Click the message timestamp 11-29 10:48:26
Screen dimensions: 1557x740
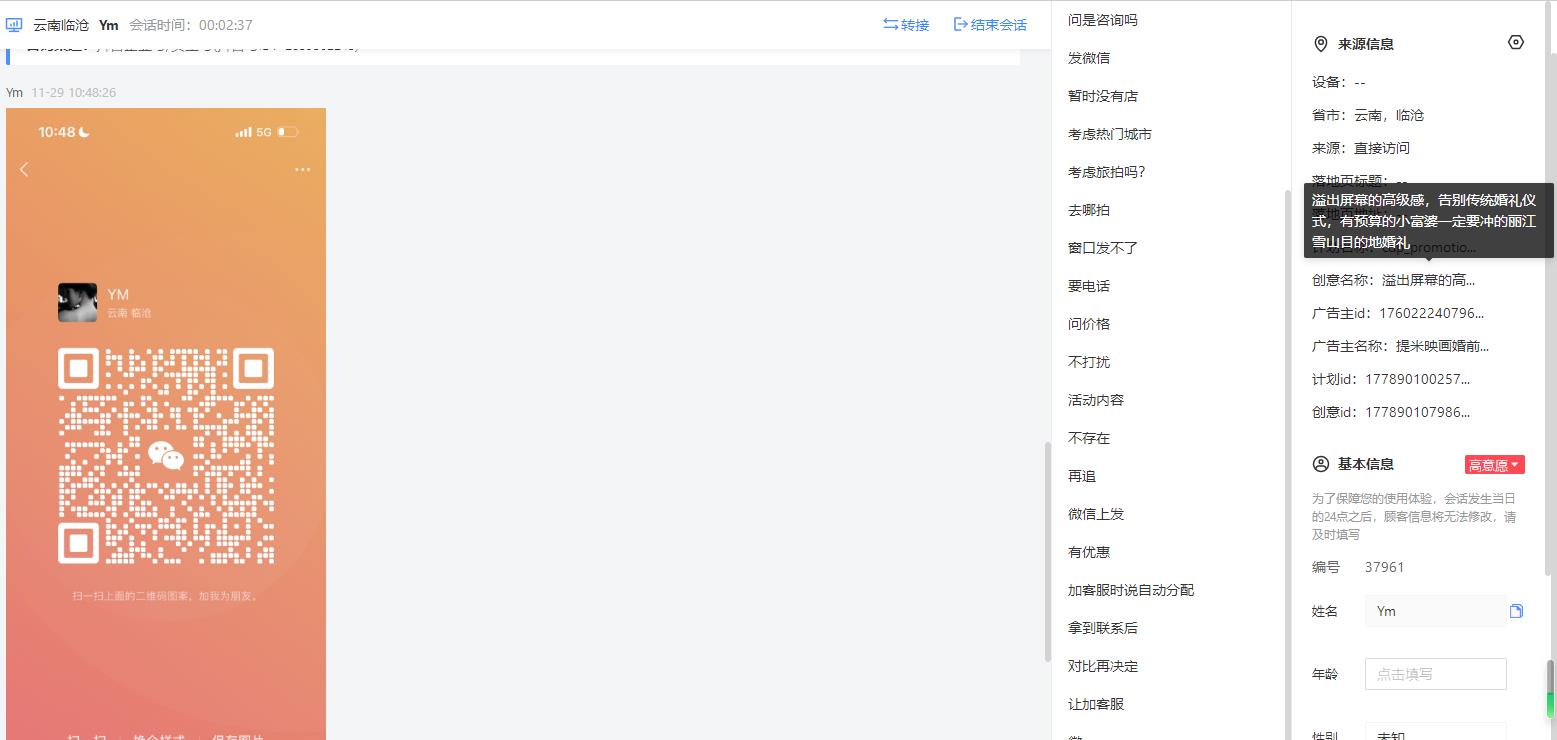73,92
